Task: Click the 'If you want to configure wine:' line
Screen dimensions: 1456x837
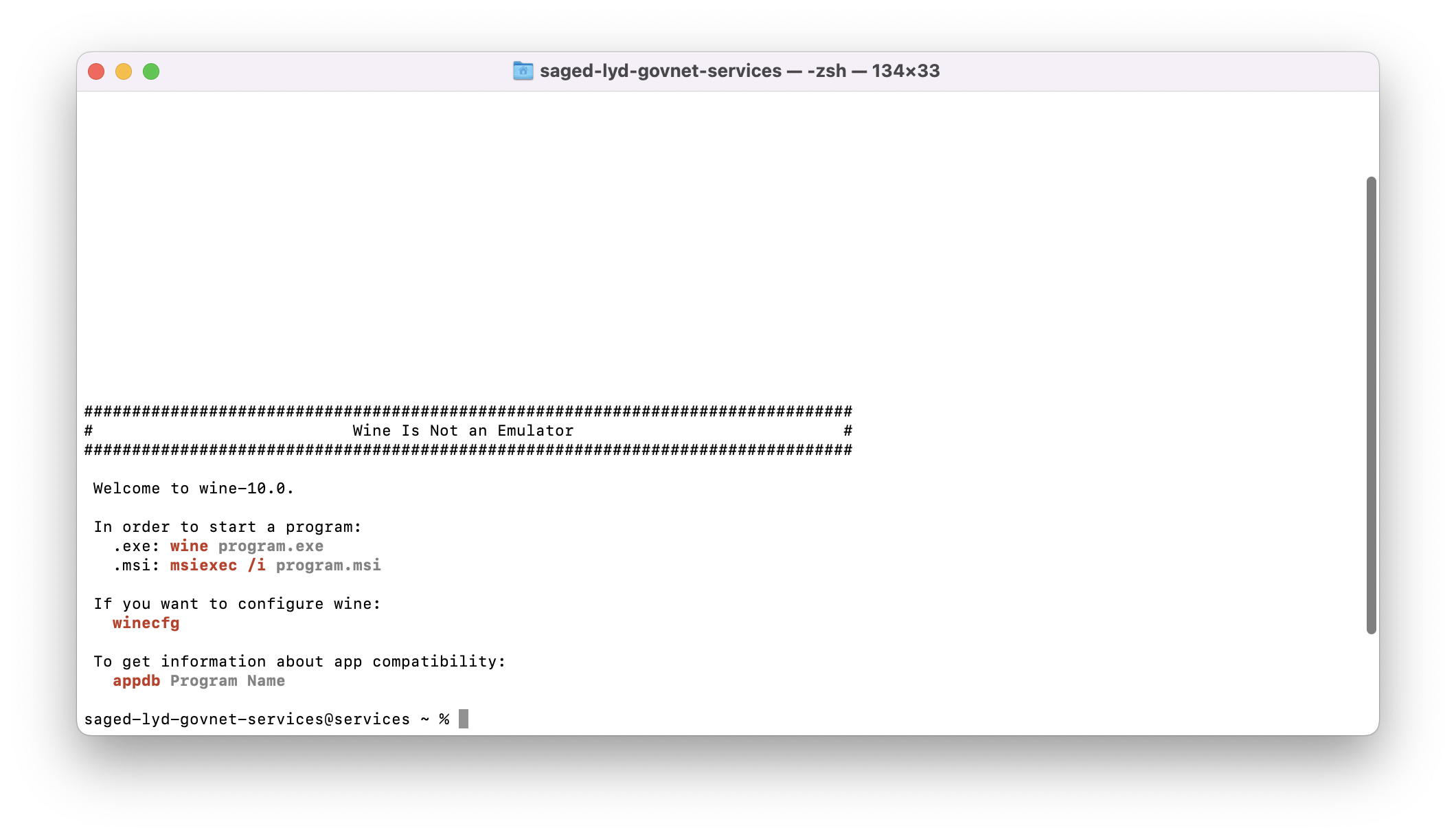Action: point(237,604)
